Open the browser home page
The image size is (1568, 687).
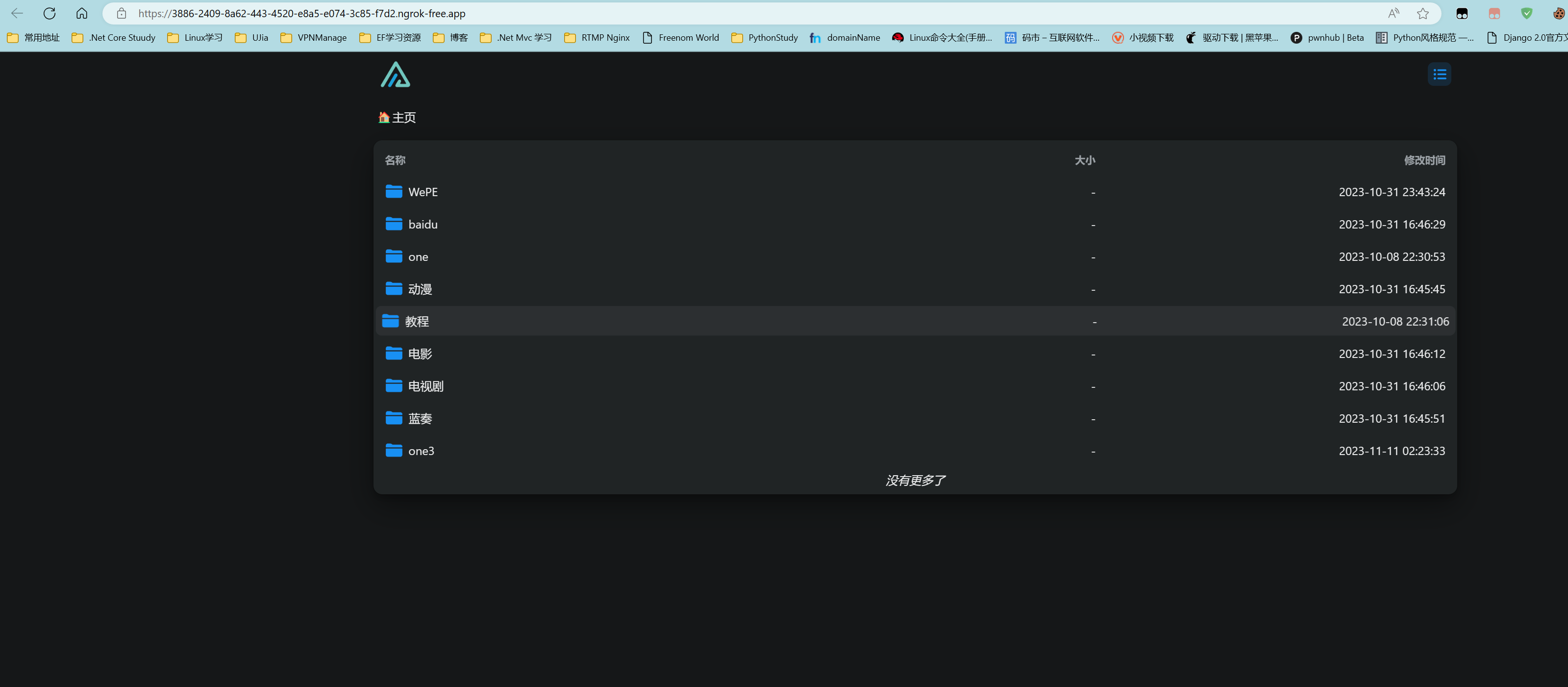(x=81, y=13)
